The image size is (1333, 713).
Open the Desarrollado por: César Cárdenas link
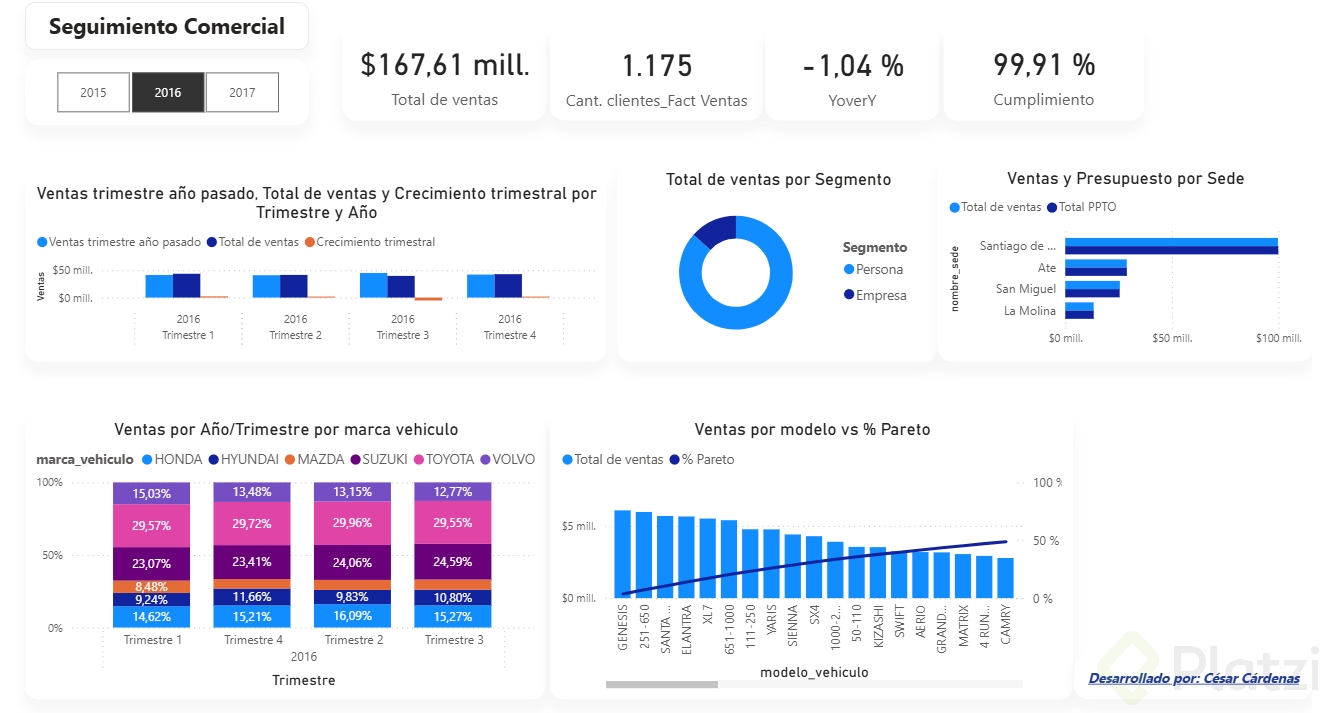[1194, 678]
